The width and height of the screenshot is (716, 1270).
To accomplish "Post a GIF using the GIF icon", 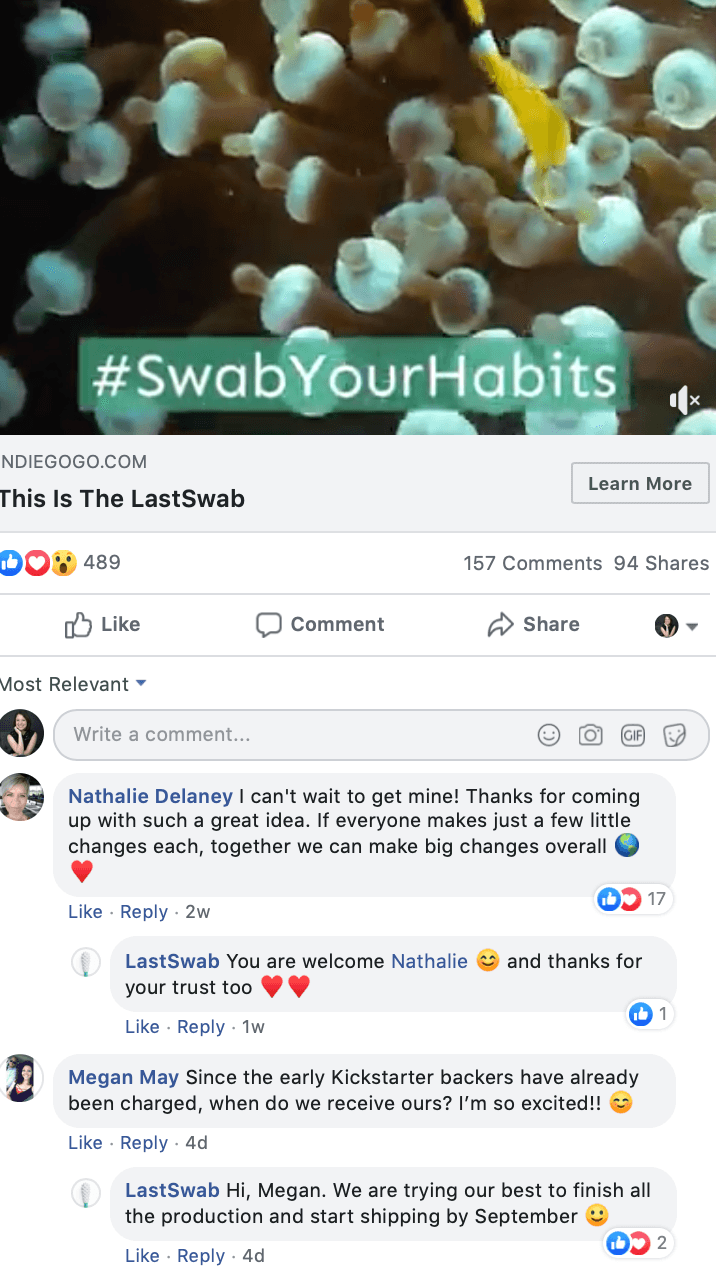I will tap(632, 735).
